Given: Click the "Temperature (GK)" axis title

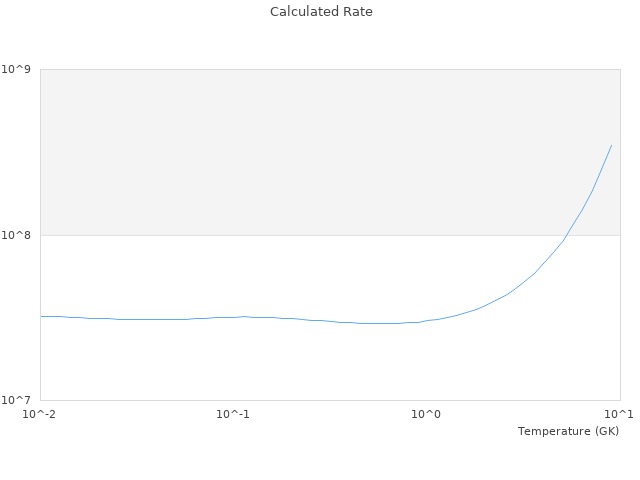Looking at the screenshot, I should (x=568, y=431).
